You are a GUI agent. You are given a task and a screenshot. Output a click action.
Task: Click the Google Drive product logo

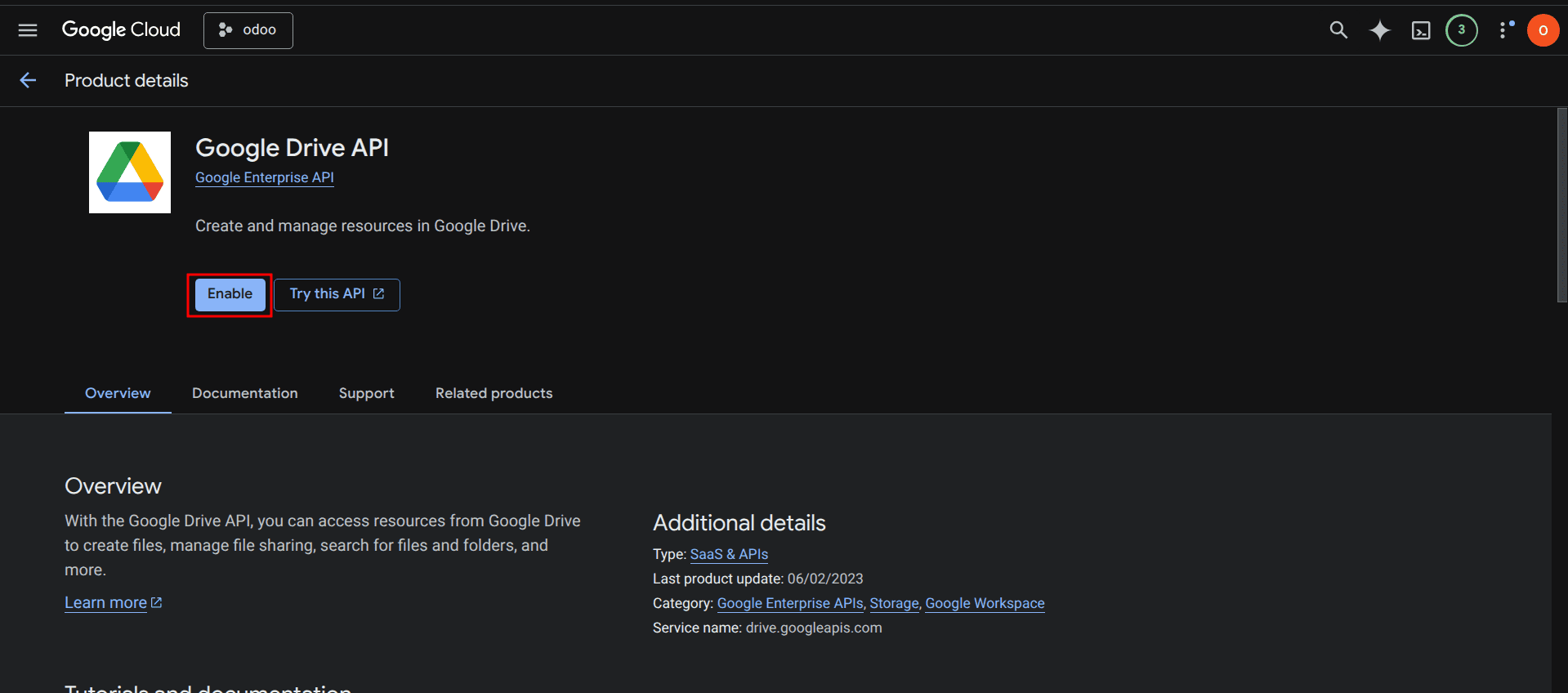pos(130,172)
